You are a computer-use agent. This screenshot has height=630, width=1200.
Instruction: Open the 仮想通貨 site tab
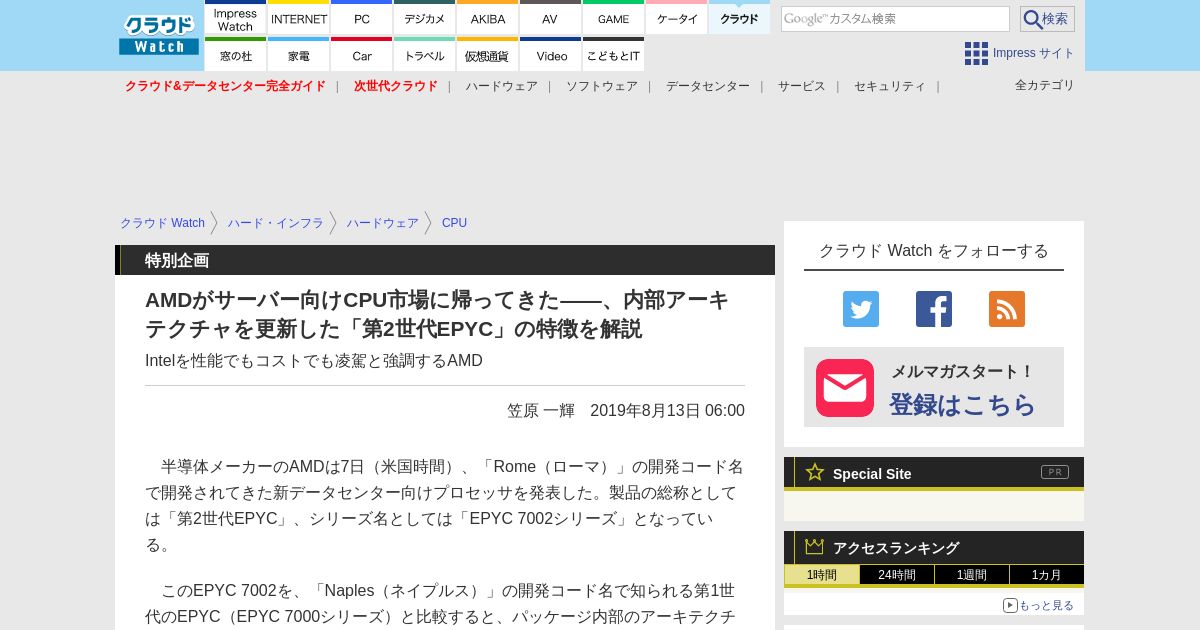pos(488,55)
